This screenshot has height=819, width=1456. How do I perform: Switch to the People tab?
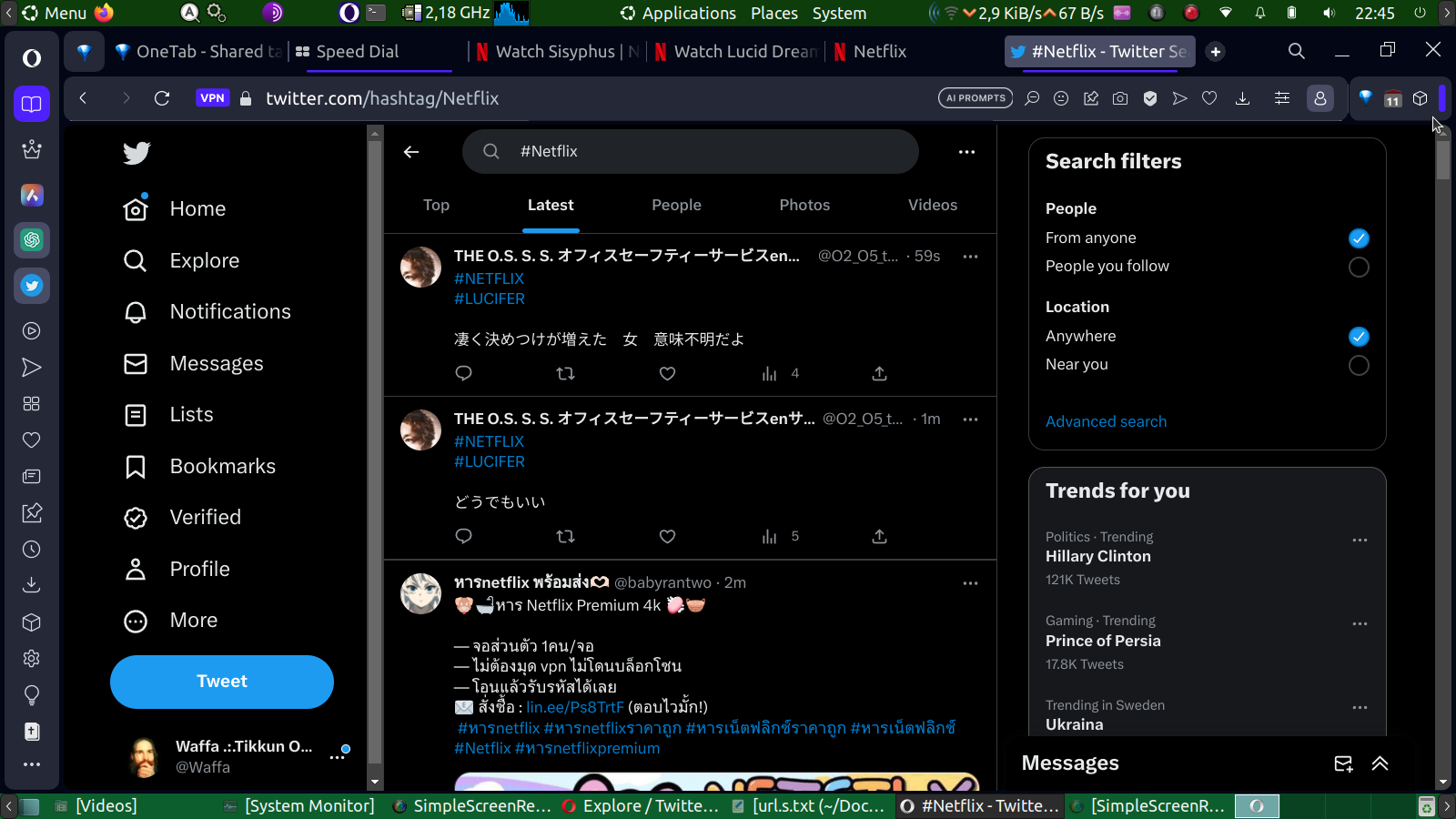[x=676, y=206]
